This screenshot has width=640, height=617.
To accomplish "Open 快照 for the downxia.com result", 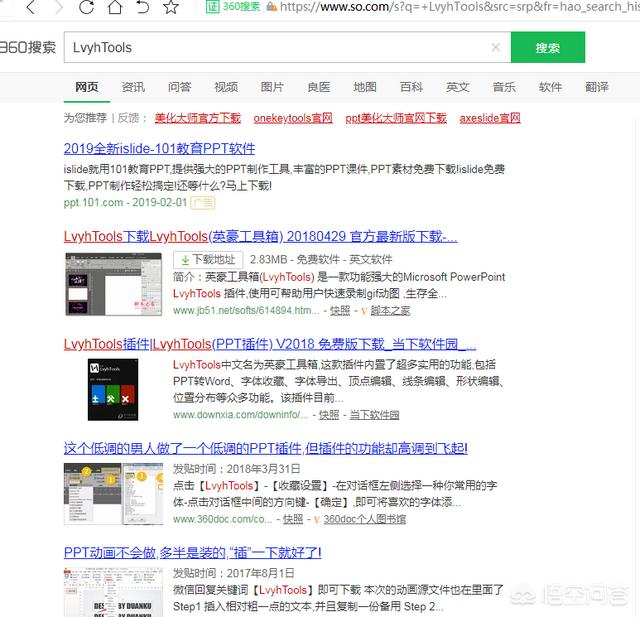I will click(x=329, y=415).
